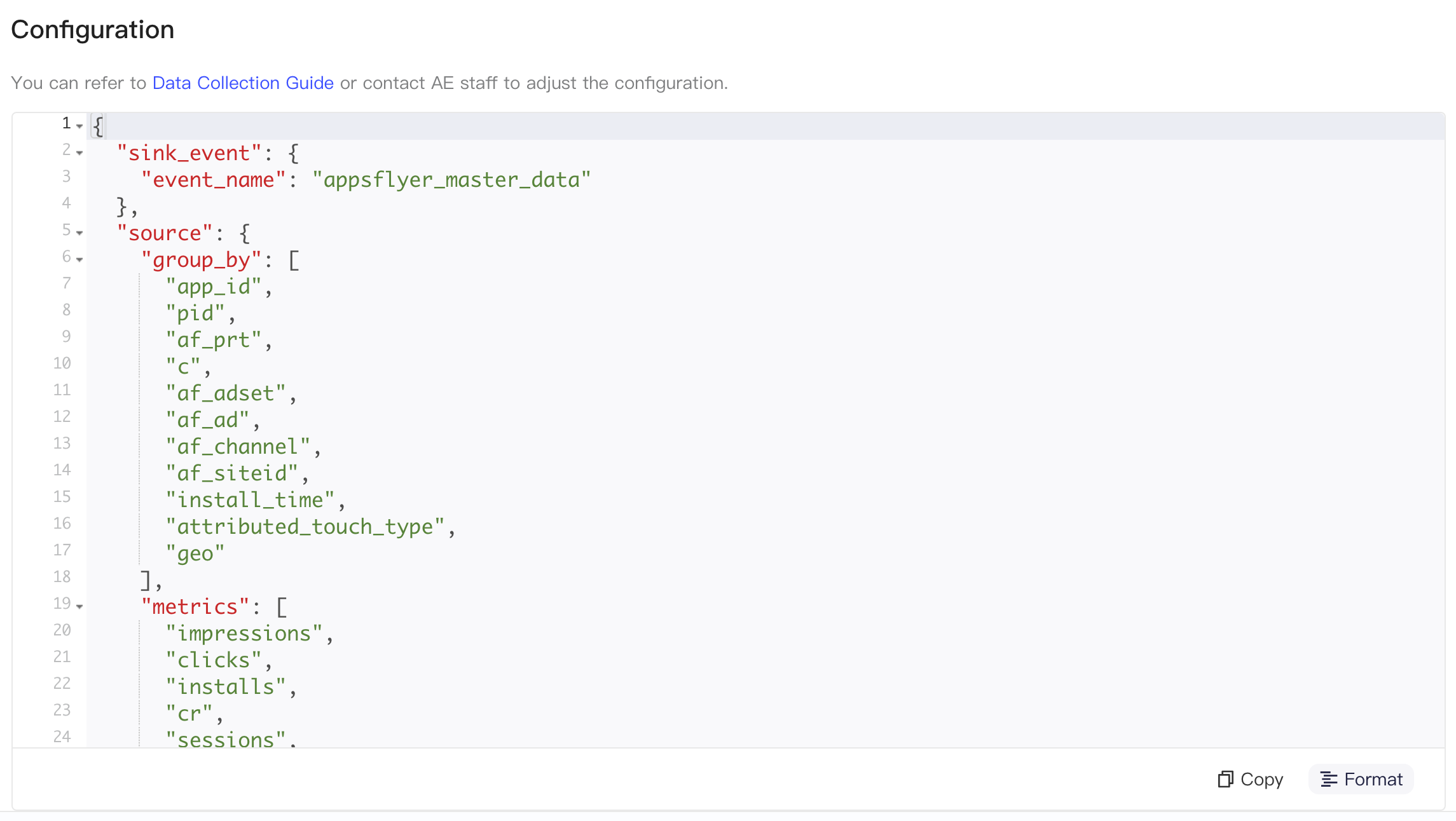The image size is (1456, 821).
Task: Click the "appsflyer_master_data" value
Action: tap(451, 180)
